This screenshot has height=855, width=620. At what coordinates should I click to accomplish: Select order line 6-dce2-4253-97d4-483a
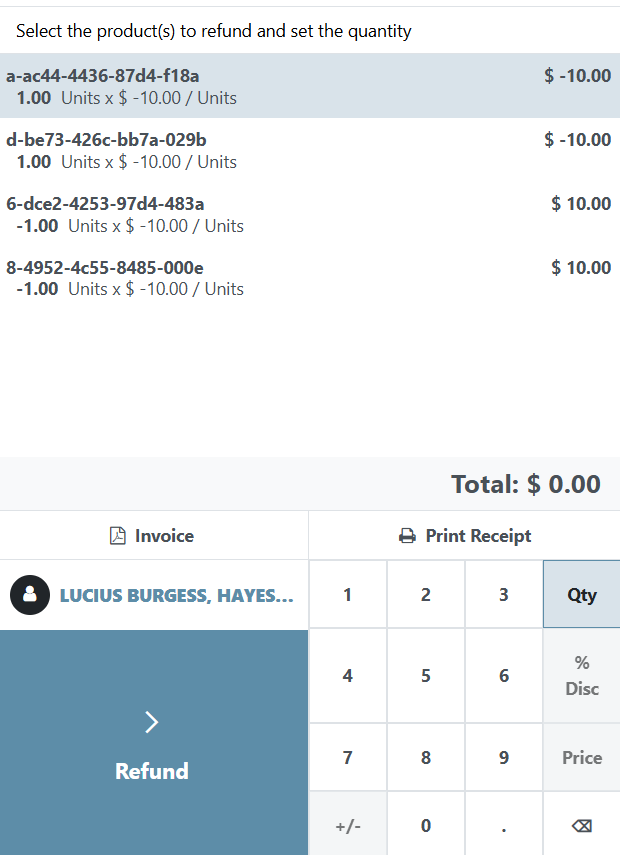click(x=309, y=214)
